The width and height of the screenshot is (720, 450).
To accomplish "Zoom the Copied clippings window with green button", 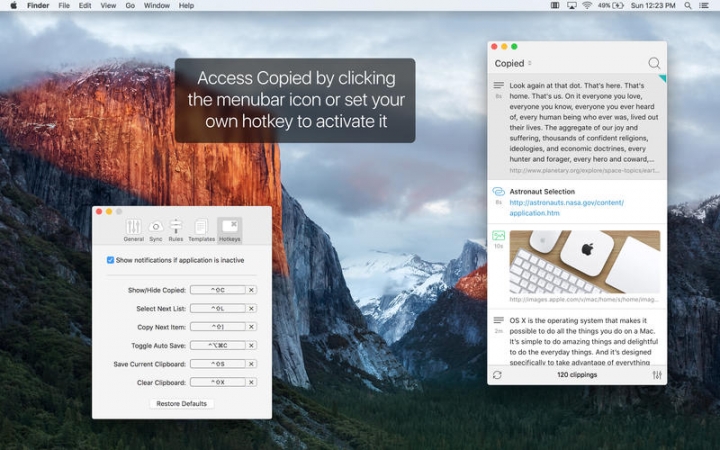I will (514, 46).
